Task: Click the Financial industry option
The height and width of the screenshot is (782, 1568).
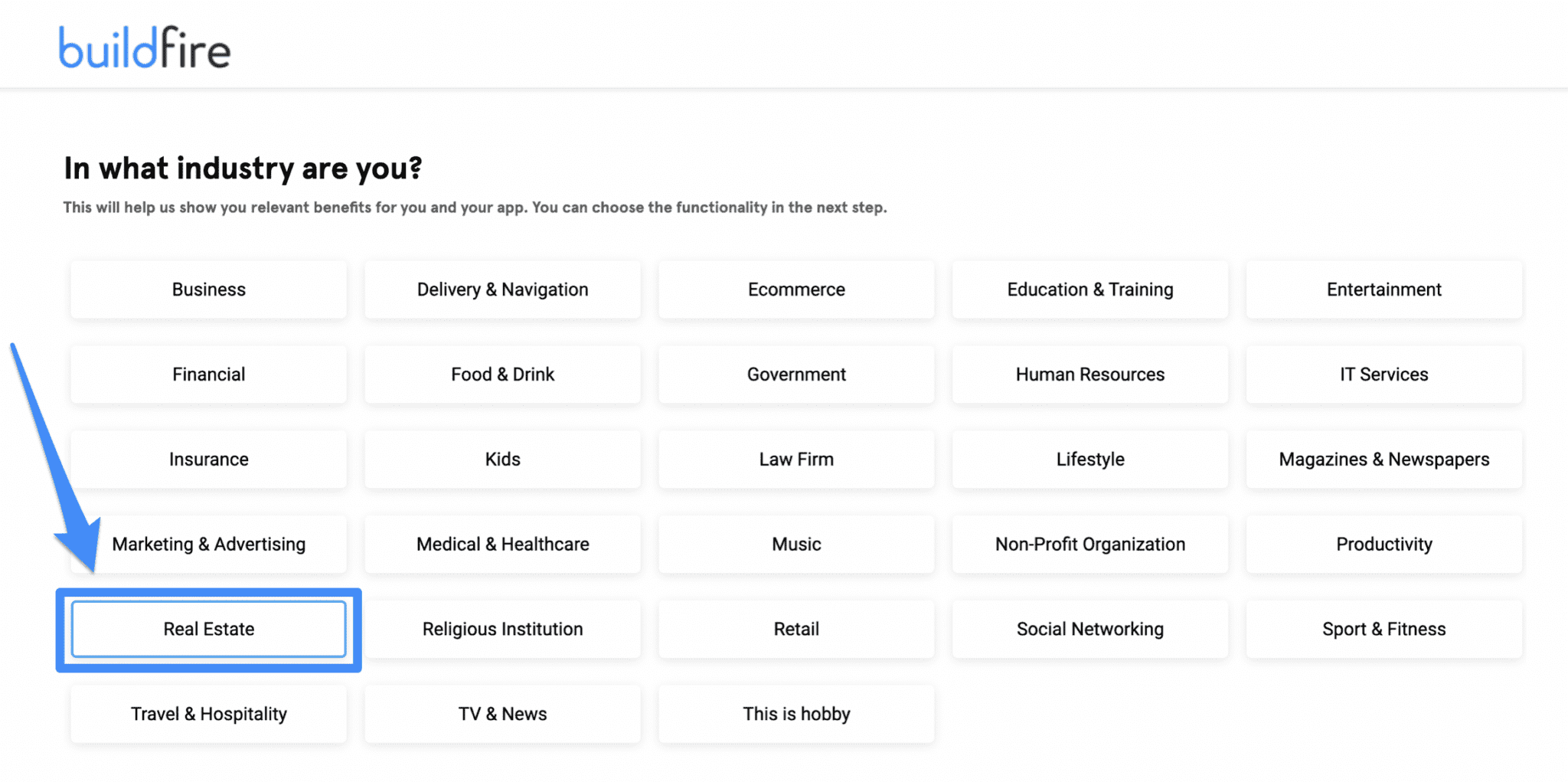Action: tap(208, 375)
